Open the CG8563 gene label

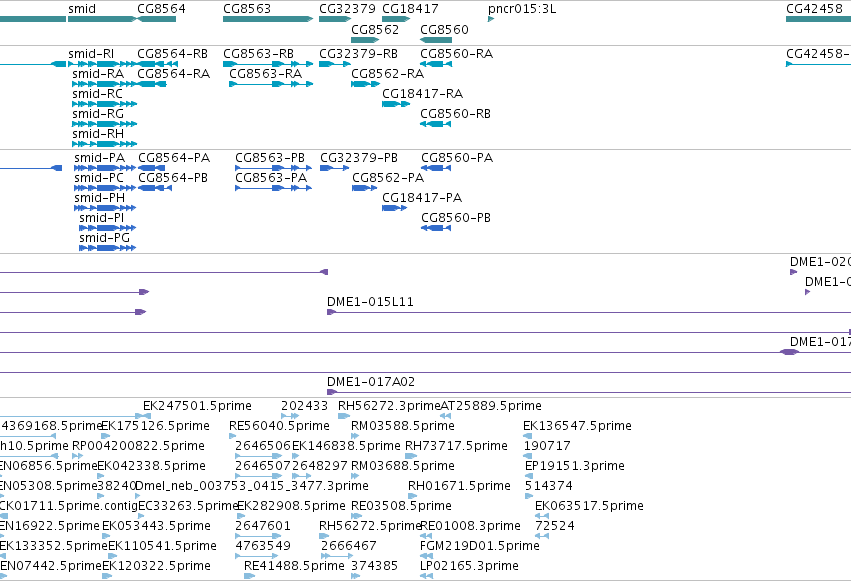(x=247, y=9)
